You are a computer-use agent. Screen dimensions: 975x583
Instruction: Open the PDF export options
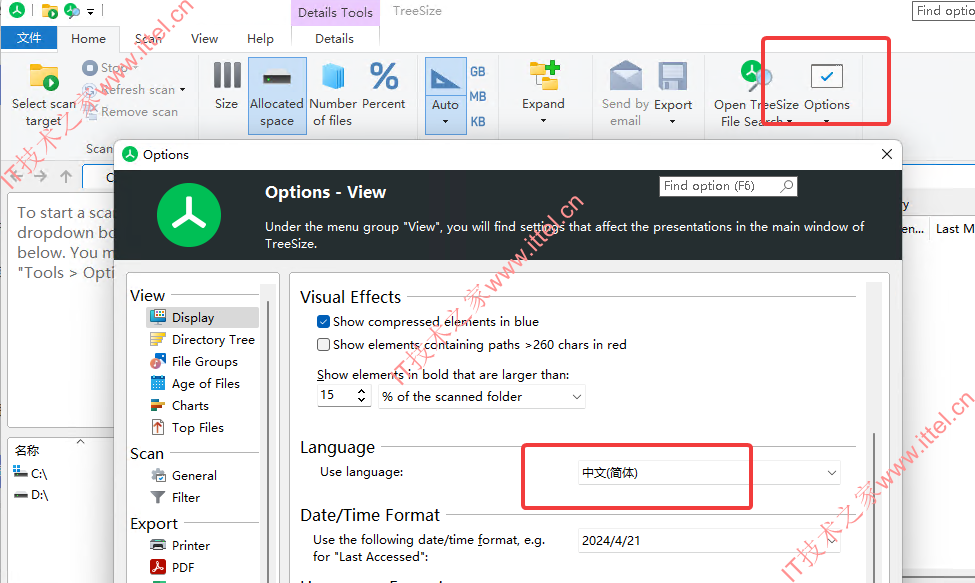coord(172,567)
